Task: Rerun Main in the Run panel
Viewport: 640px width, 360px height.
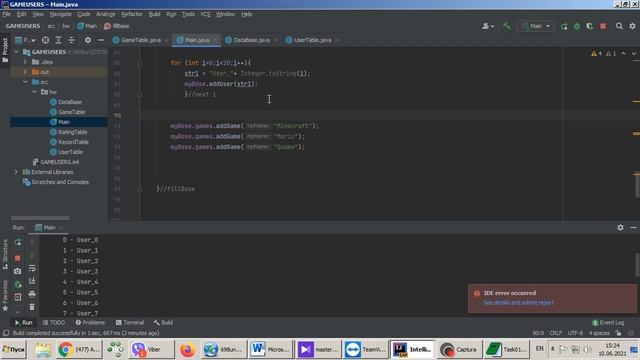Action: (18, 242)
